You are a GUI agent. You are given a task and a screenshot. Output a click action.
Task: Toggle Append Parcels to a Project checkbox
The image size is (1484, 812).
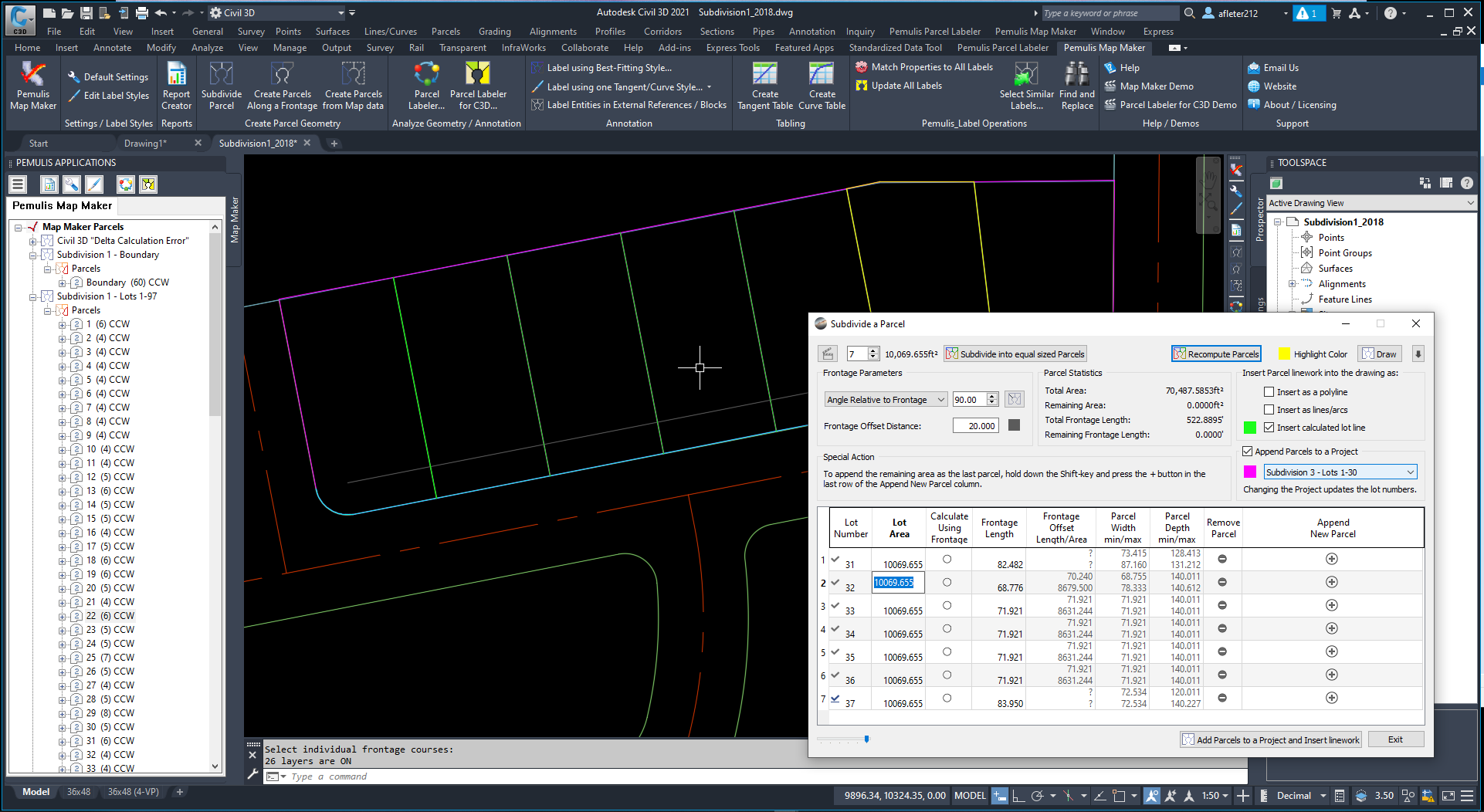coord(1247,452)
